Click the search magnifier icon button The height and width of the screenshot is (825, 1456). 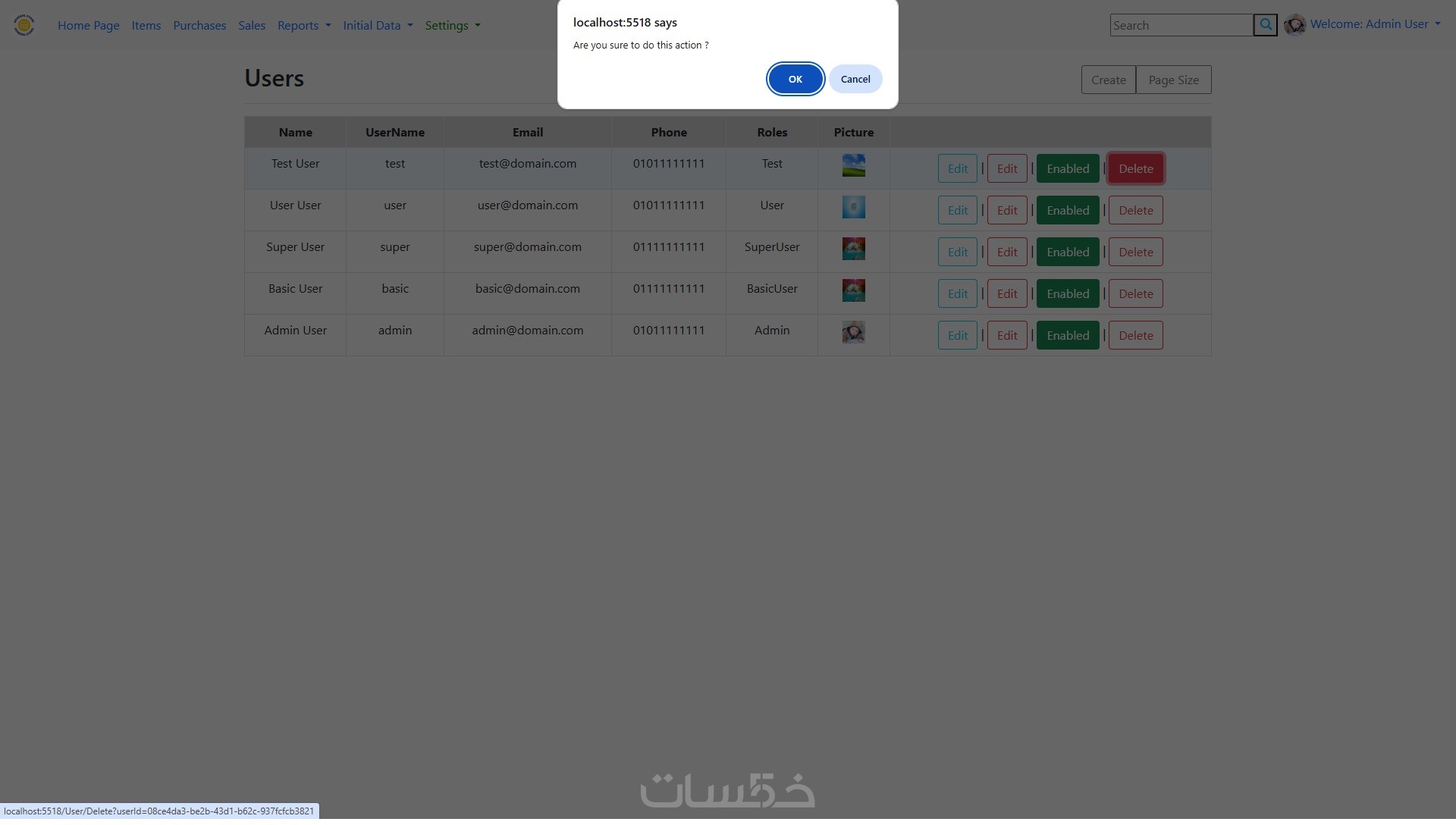1265,25
